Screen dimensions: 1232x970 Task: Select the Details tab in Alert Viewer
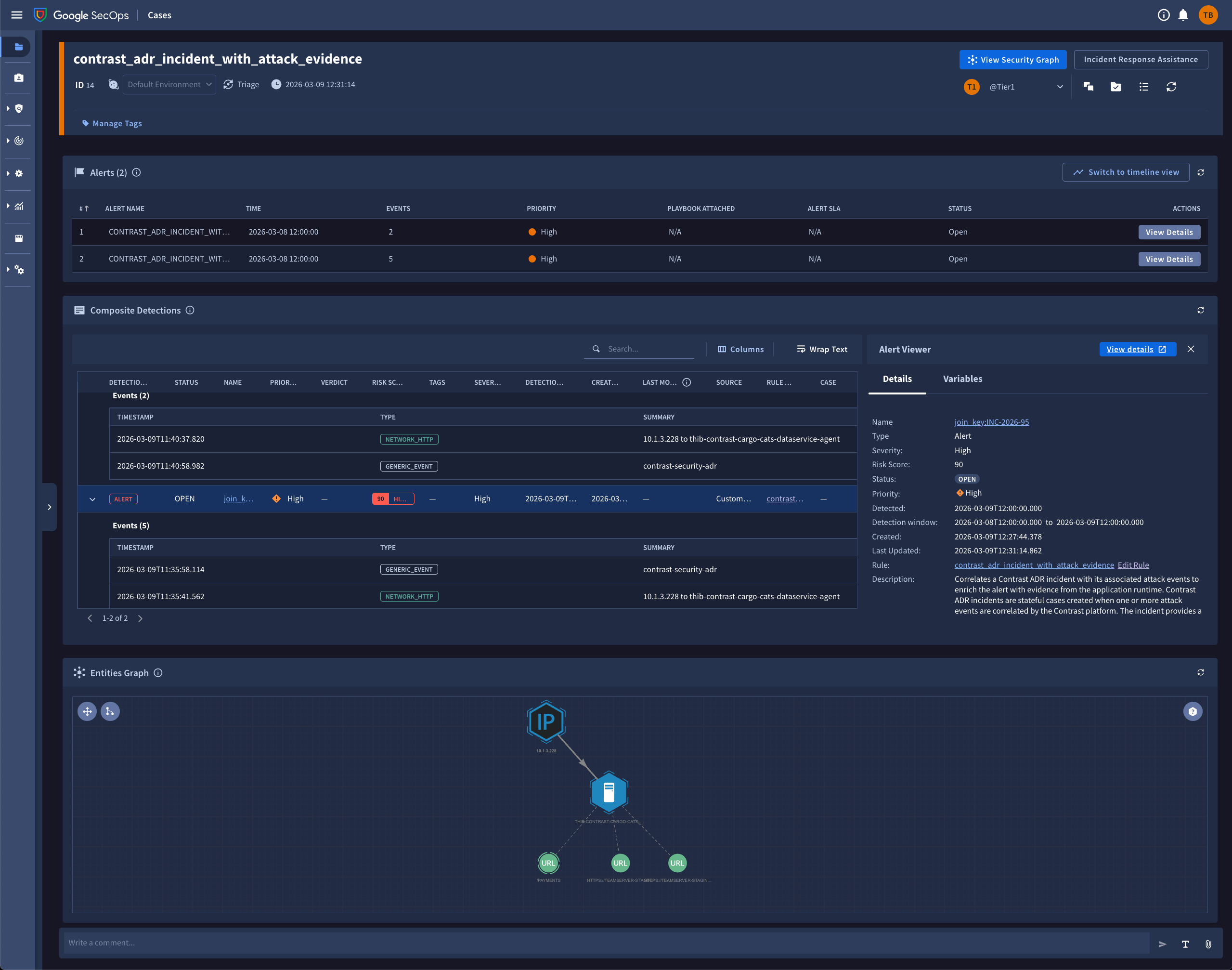point(897,379)
